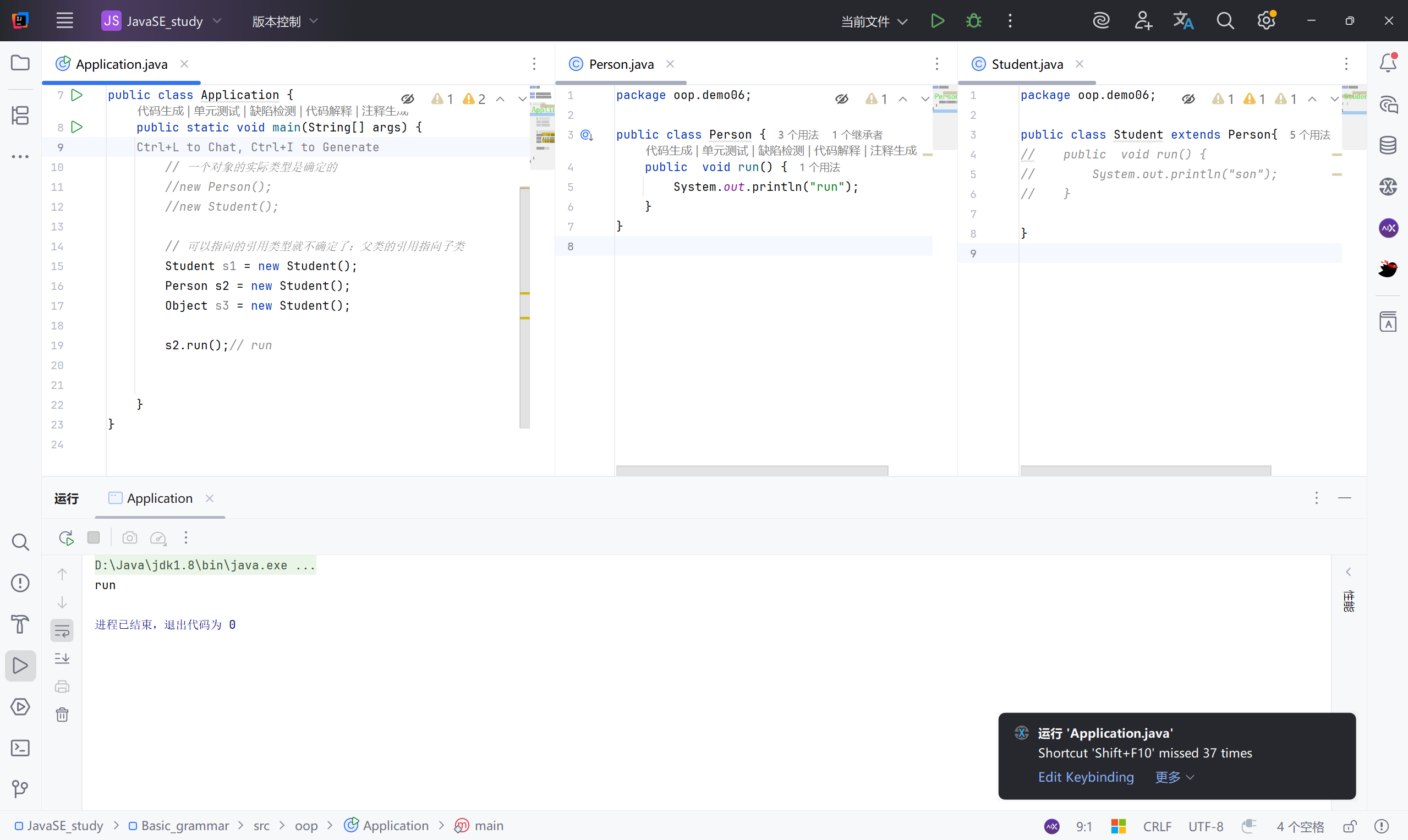Click the Edit Keybinding link in notification

click(1085, 777)
